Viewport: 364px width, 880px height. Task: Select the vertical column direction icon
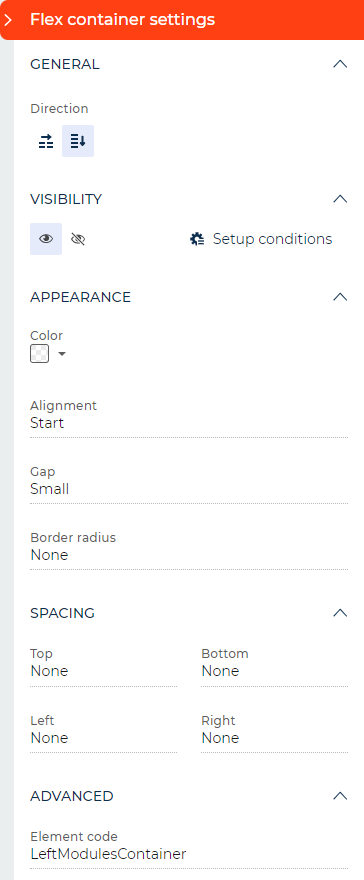(x=78, y=141)
